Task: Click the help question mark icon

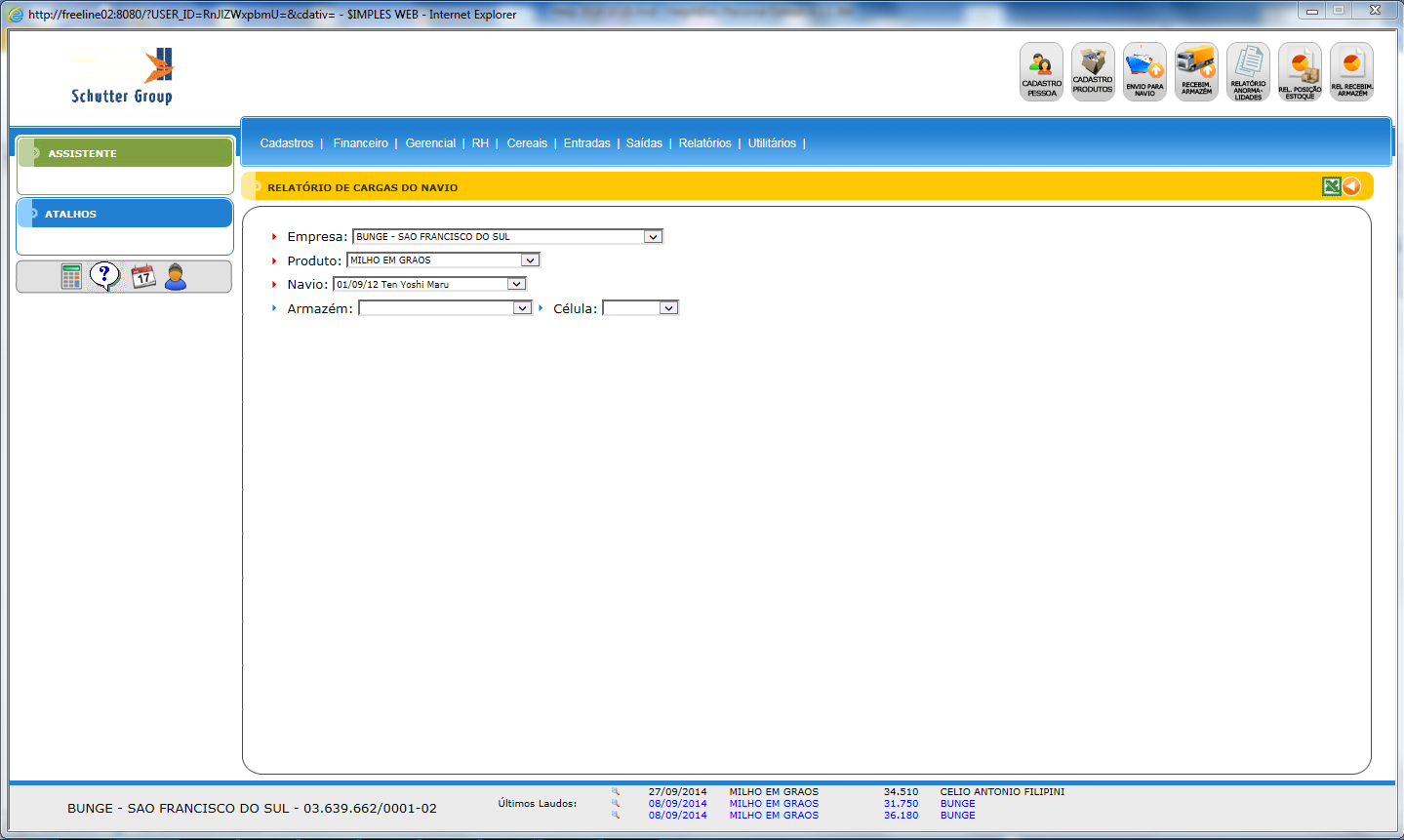Action: (104, 276)
